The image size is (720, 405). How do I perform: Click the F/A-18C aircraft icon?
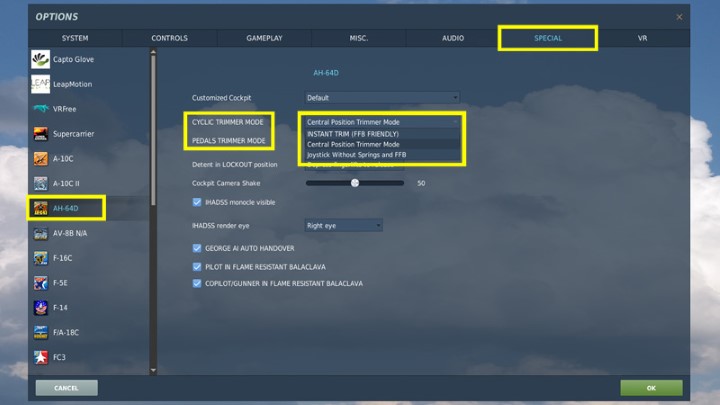(40, 332)
